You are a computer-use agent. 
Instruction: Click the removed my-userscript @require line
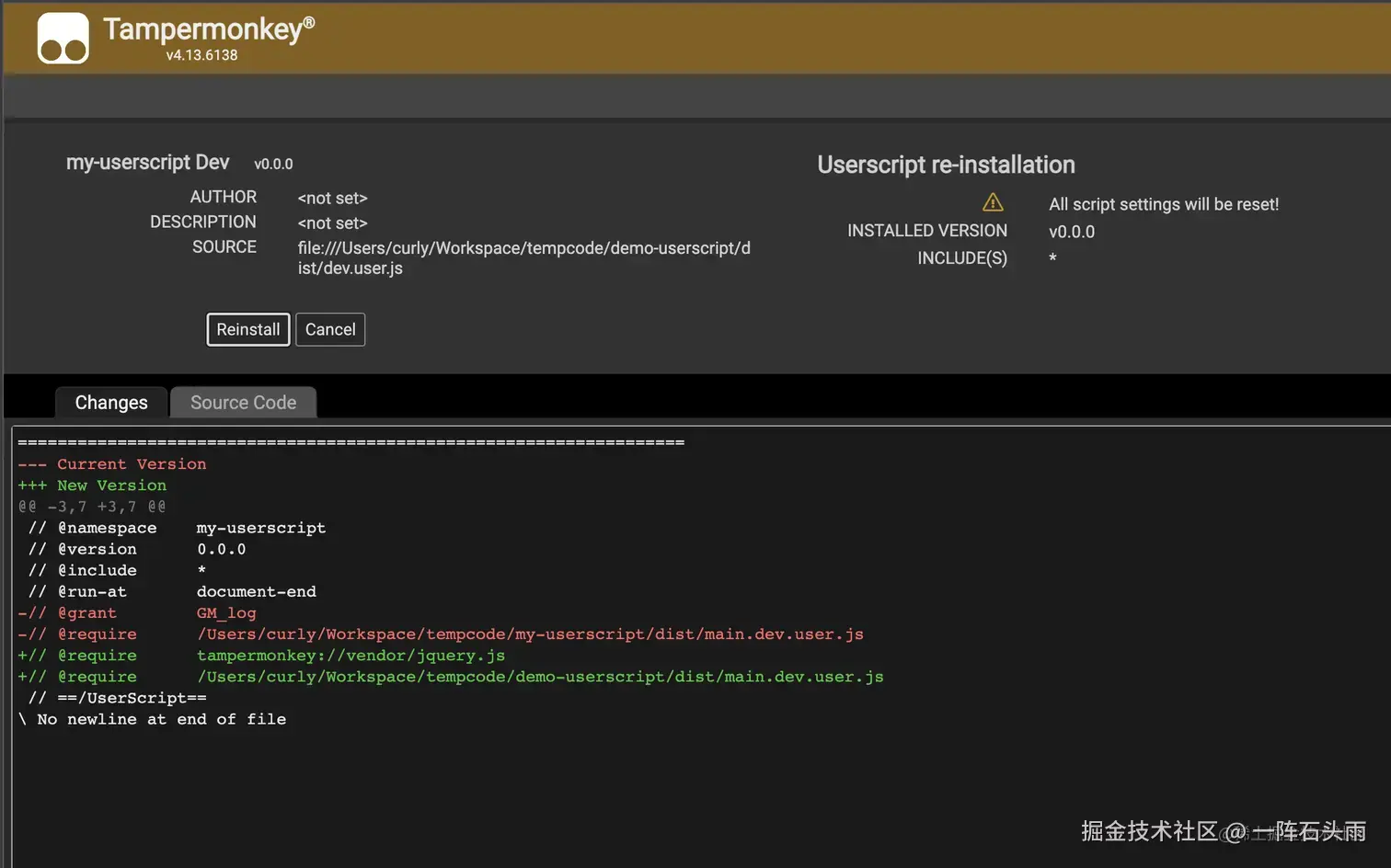coord(441,634)
